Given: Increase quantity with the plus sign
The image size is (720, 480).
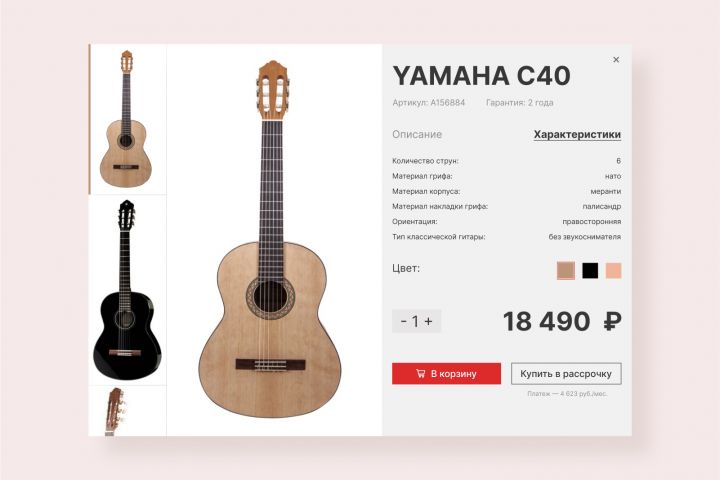Looking at the screenshot, I should 428,321.
